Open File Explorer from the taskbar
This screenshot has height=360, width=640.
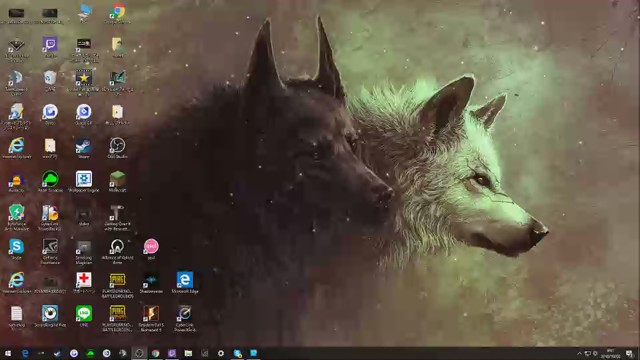[188, 353]
